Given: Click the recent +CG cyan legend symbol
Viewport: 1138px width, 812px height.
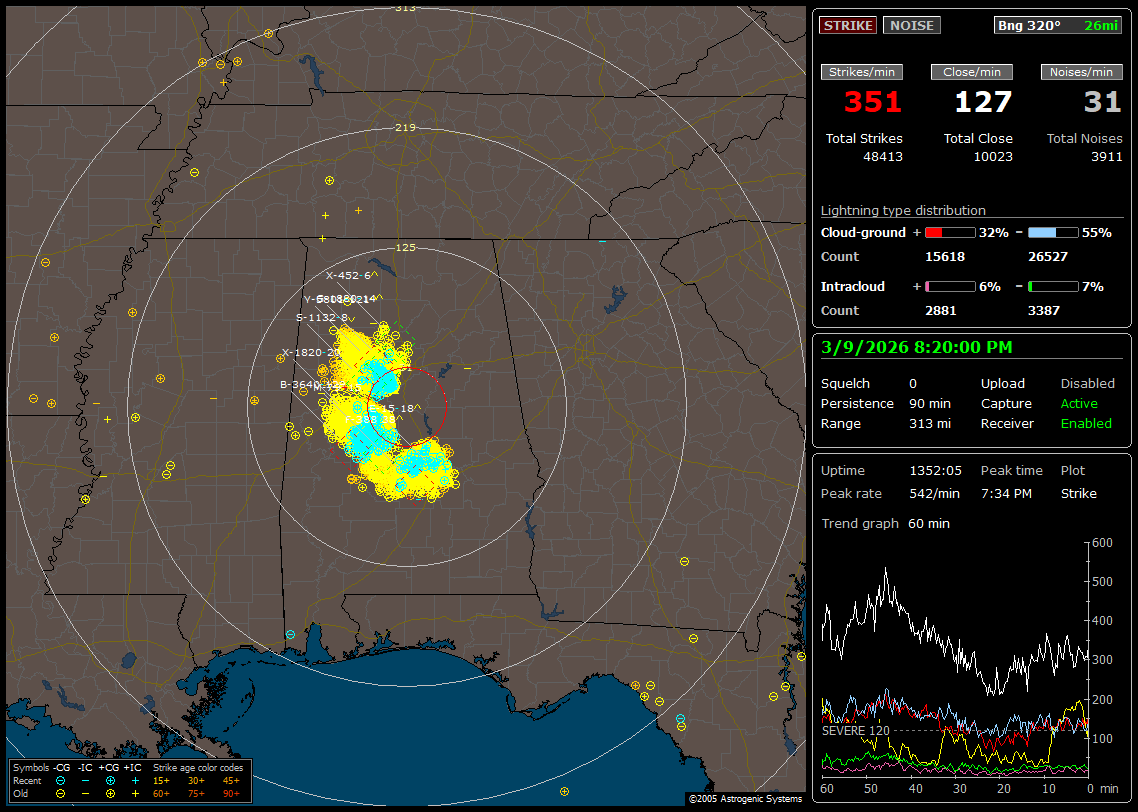Looking at the screenshot, I should click(x=110, y=780).
